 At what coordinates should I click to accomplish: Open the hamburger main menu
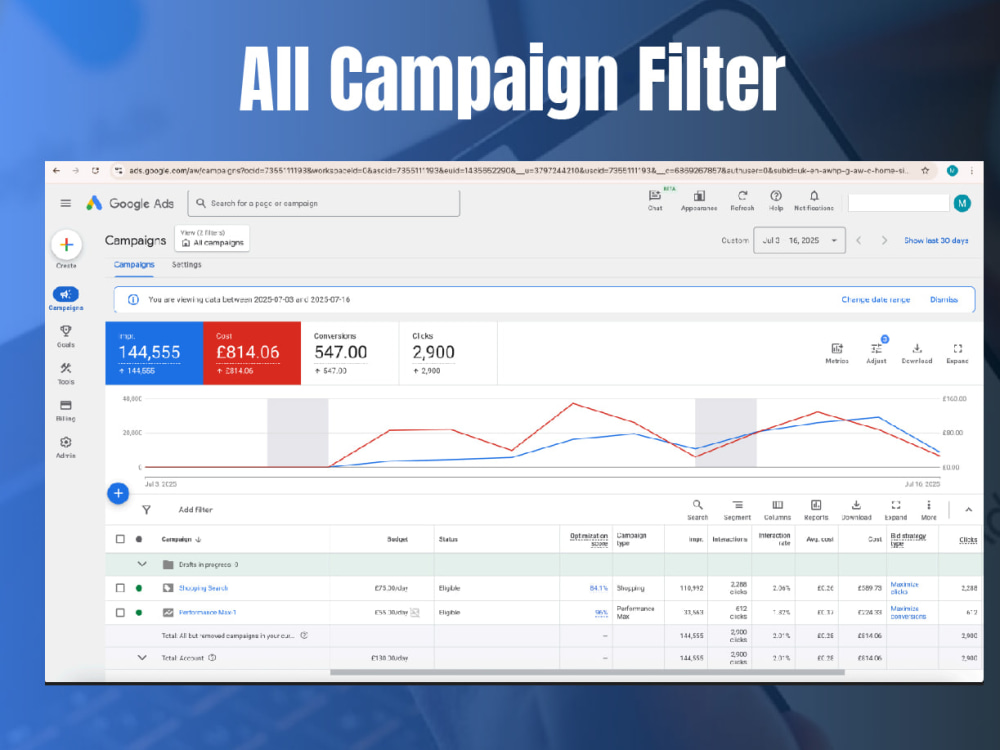(x=66, y=203)
